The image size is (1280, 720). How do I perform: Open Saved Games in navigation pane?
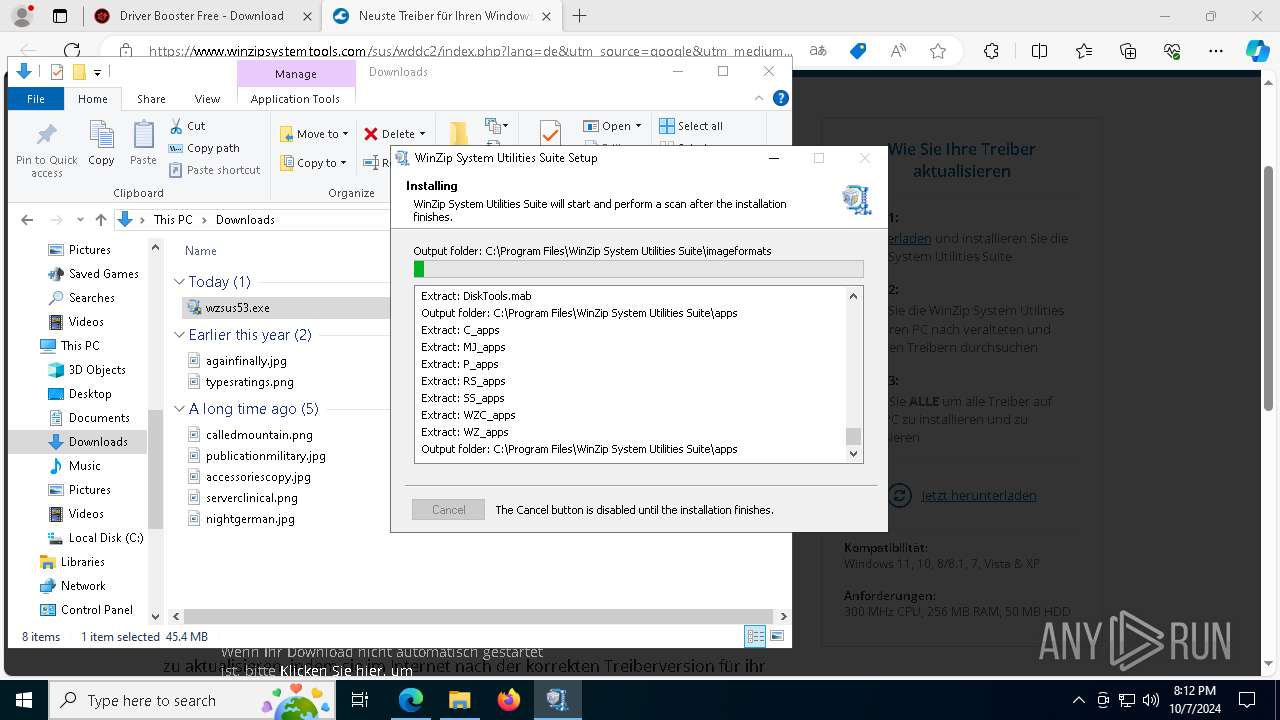(x=104, y=274)
